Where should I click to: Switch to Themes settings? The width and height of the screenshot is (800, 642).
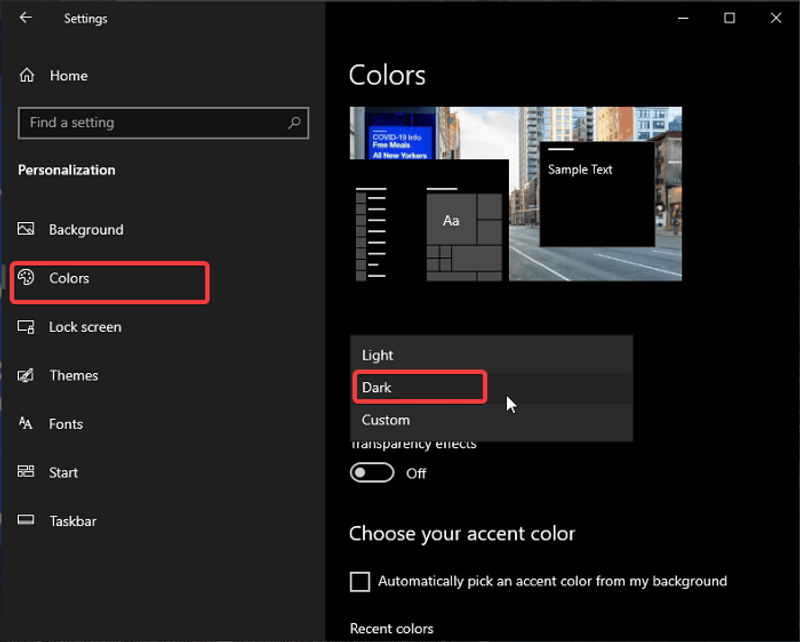pos(74,376)
